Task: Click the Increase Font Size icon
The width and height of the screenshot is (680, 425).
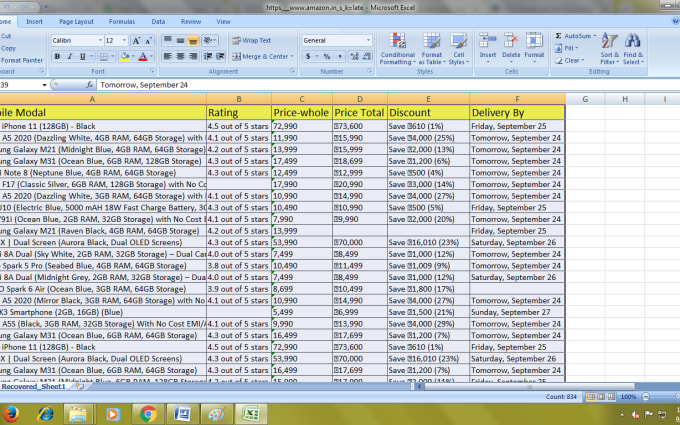Action: tap(136, 40)
